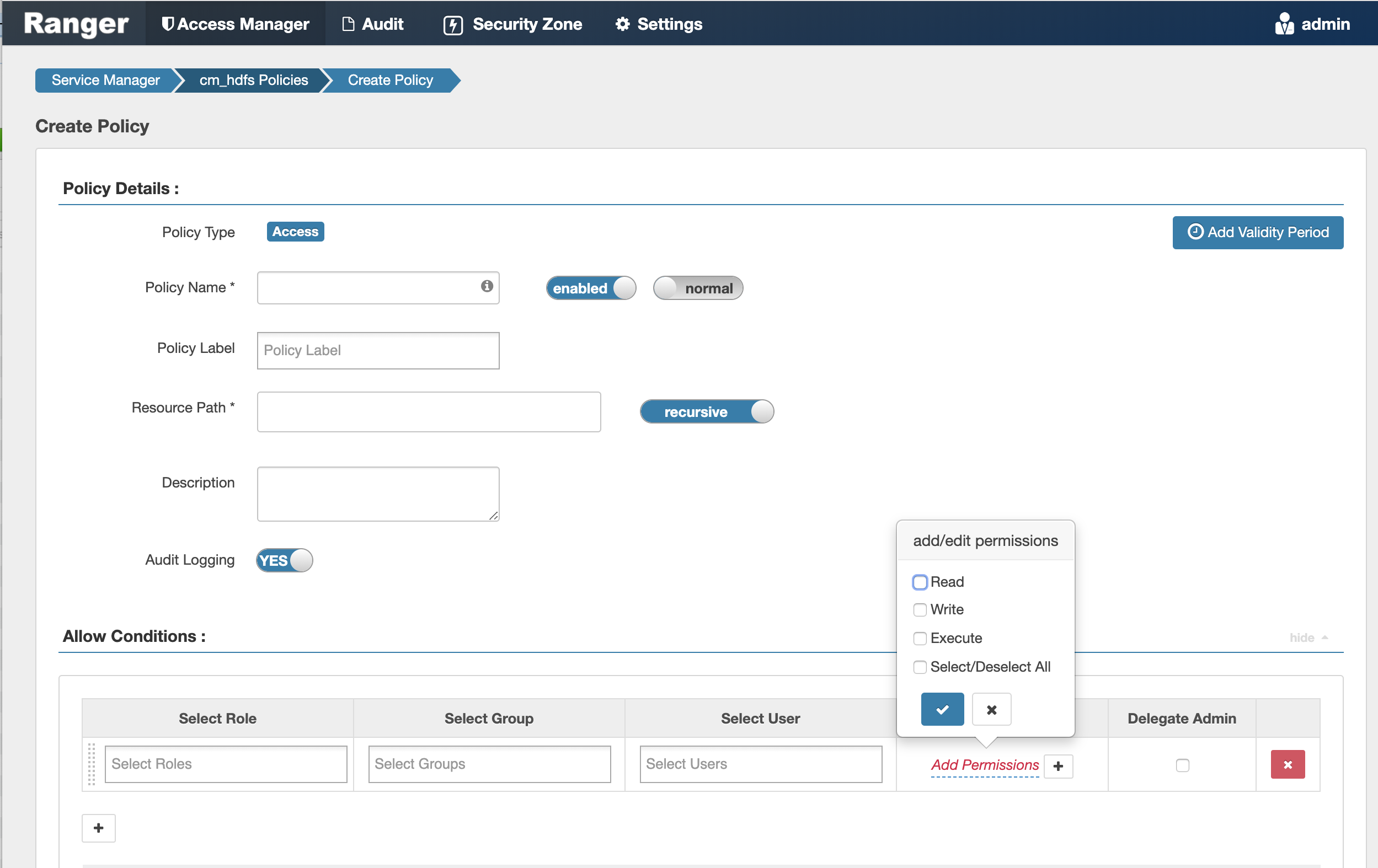Open the Settings menu
Screen dimensions: 1378x868
[x=658, y=24]
